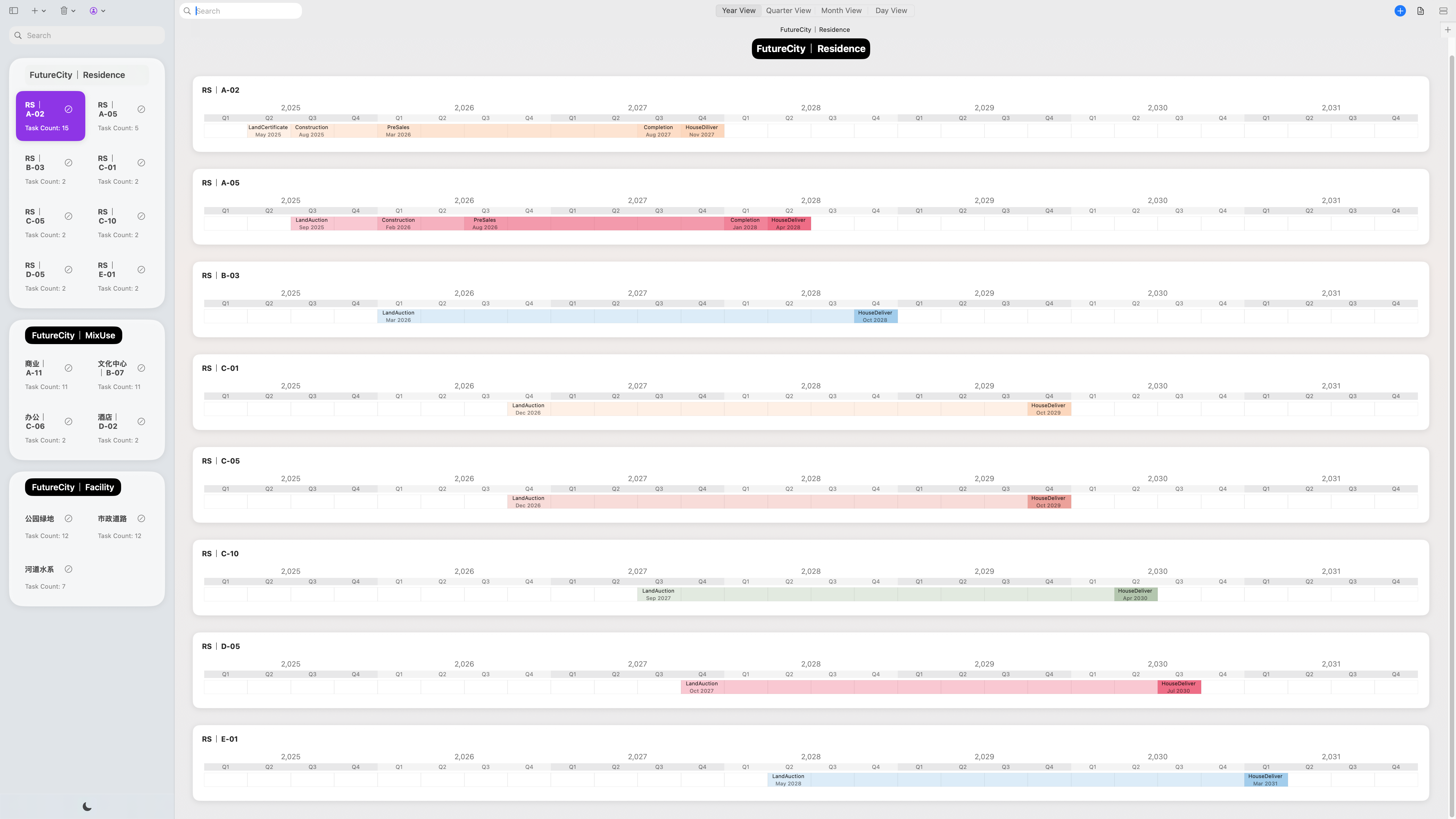Click the small plus below the toolbar

coord(1447,29)
